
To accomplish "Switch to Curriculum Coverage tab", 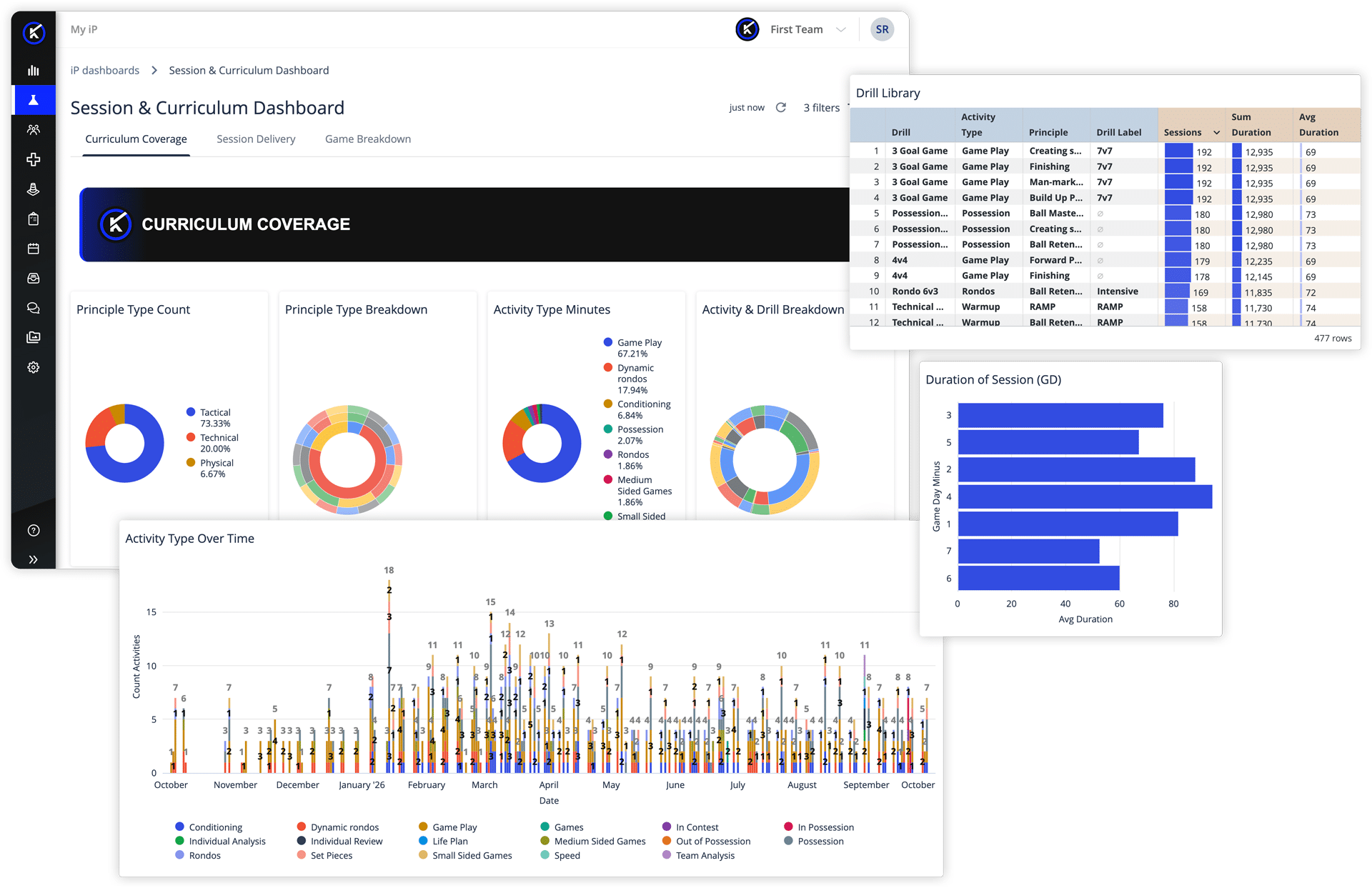I will (x=136, y=139).
